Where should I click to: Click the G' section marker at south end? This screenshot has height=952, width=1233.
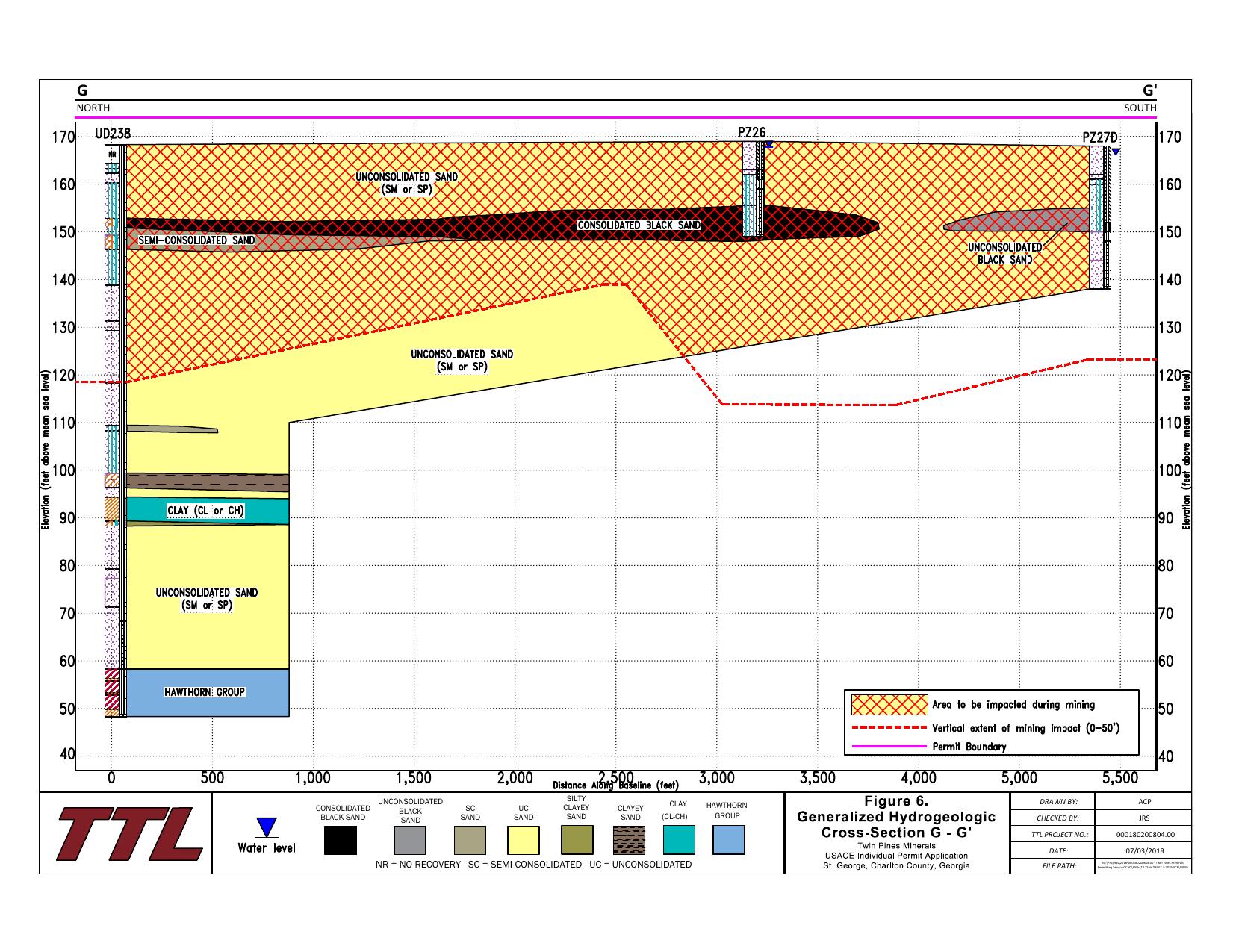(x=1150, y=90)
